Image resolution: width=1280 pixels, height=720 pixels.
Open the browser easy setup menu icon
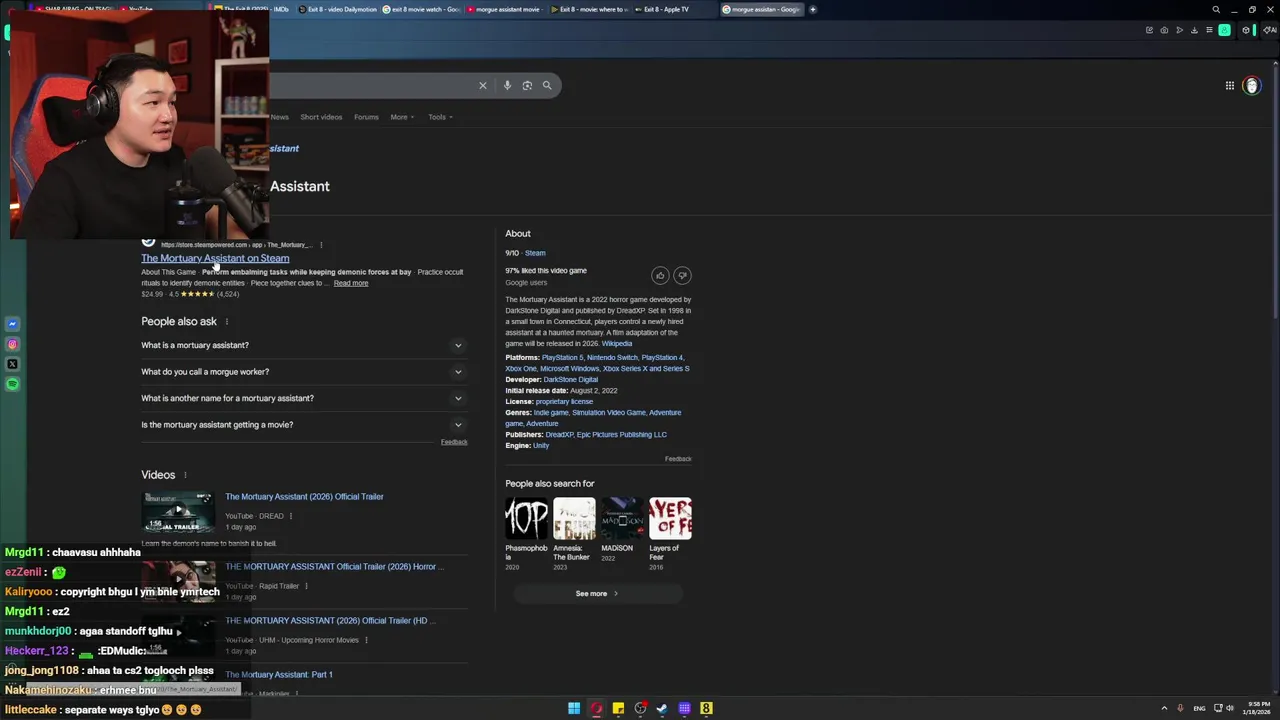coord(1209,30)
